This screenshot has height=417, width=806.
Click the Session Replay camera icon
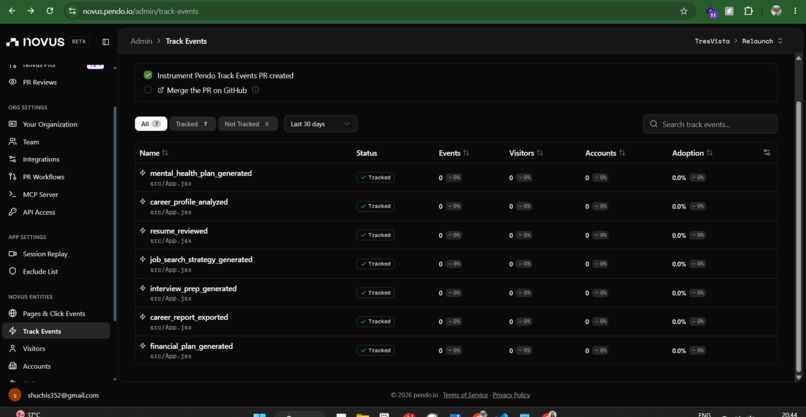tap(13, 254)
